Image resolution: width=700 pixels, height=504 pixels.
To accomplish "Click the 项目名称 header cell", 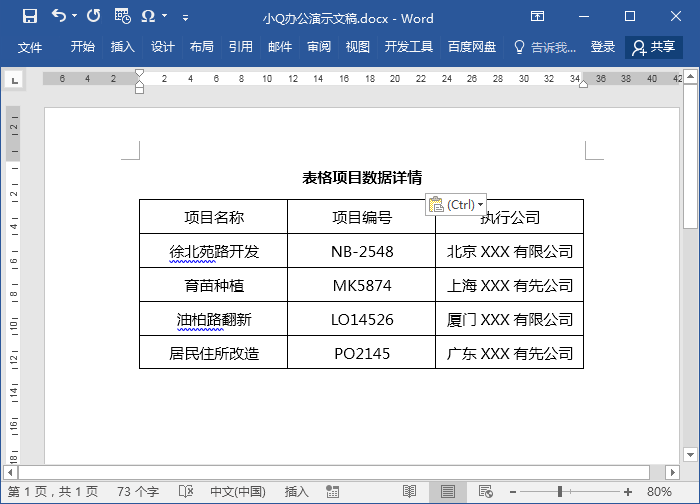I will pos(214,217).
